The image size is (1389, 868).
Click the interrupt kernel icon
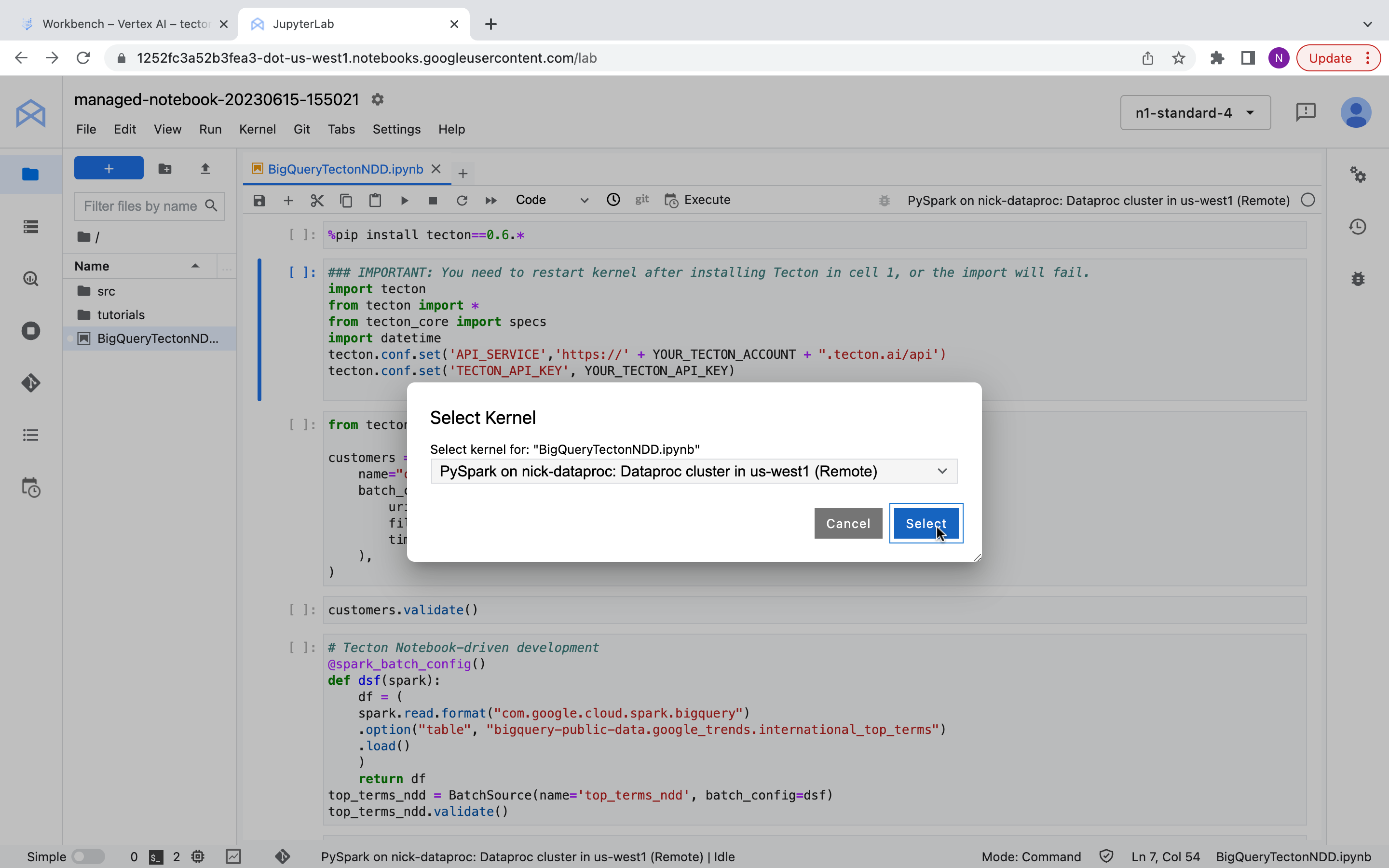tap(432, 200)
